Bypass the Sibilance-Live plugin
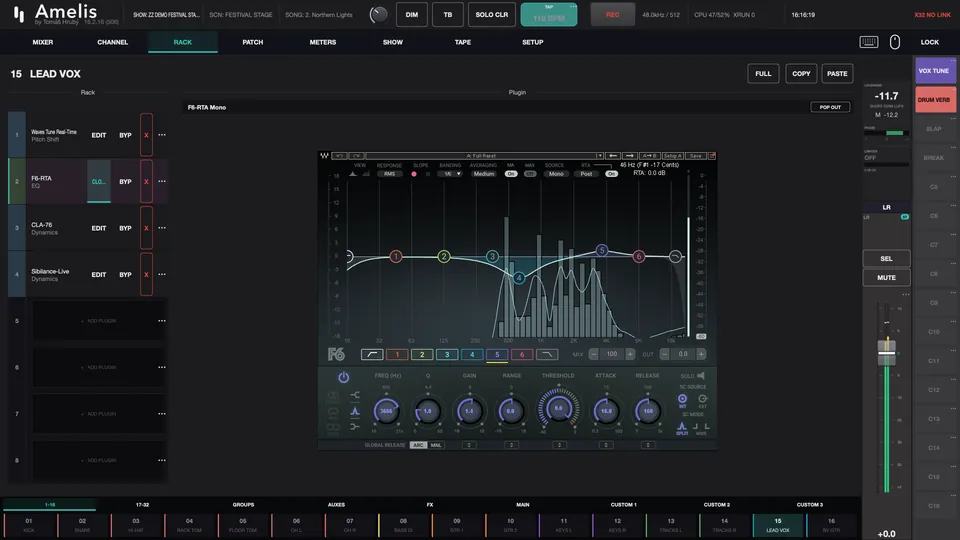 126,274
